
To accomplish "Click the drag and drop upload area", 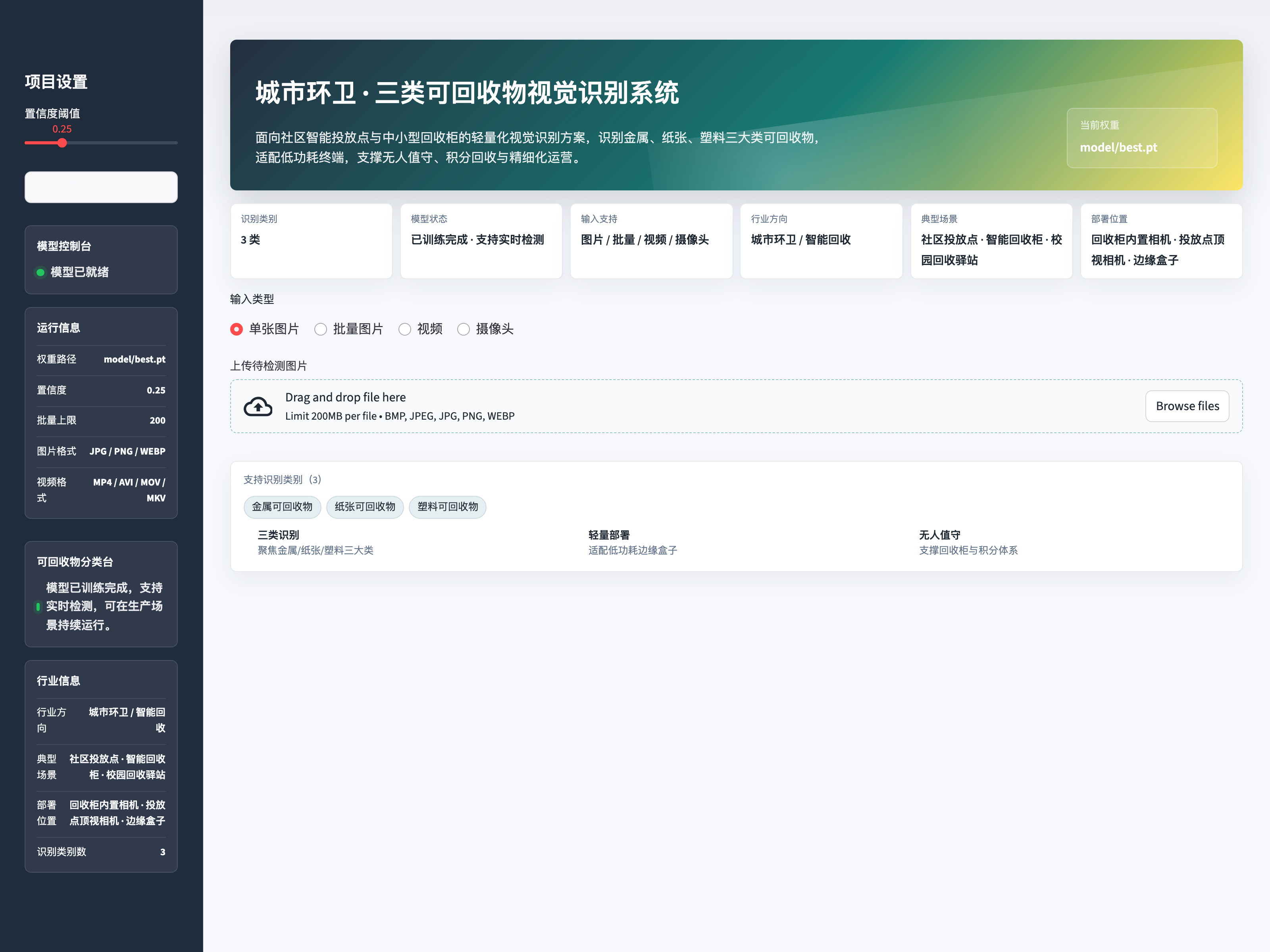I will [736, 406].
